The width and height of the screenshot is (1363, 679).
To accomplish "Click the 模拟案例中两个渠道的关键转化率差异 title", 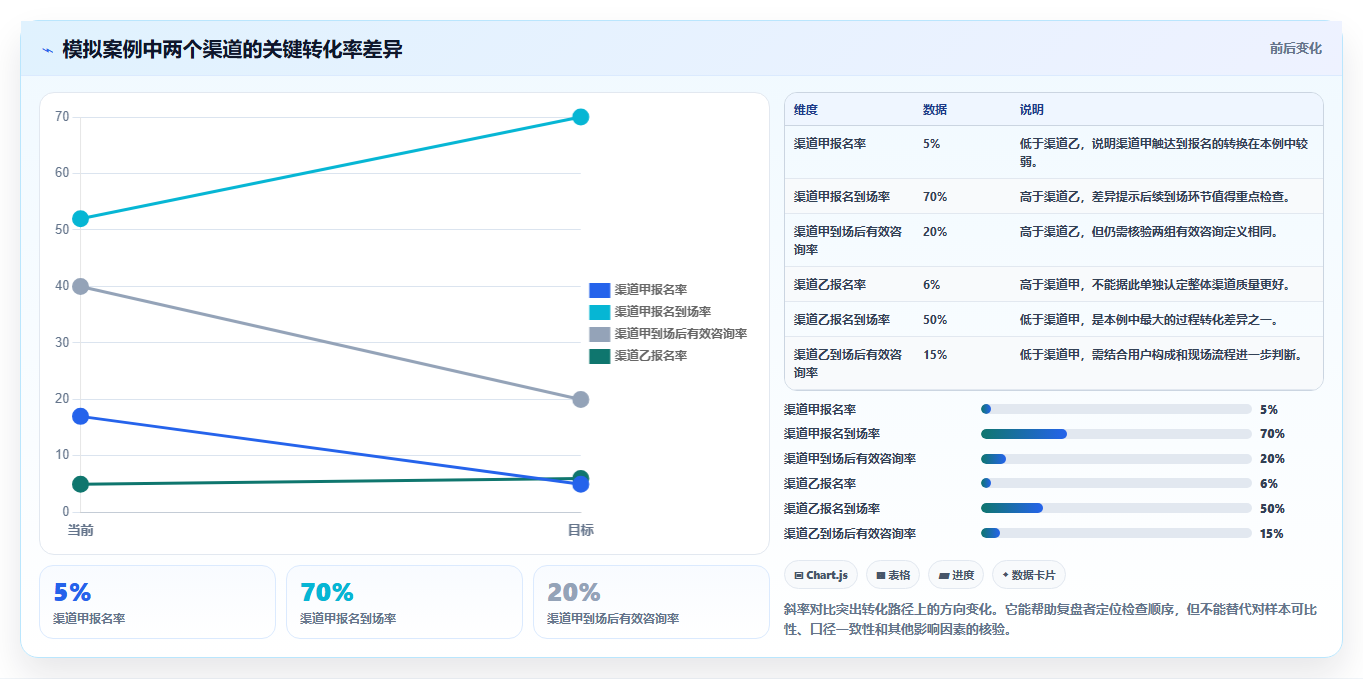I will coord(232,49).
